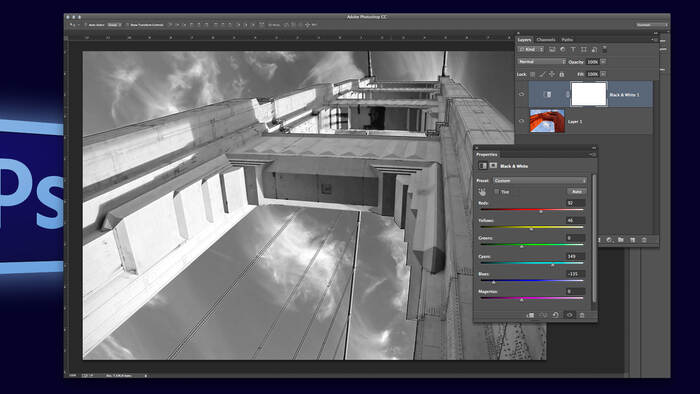The image size is (700, 394).
Task: Select the Masks icon in Properties panel
Action: [493, 166]
